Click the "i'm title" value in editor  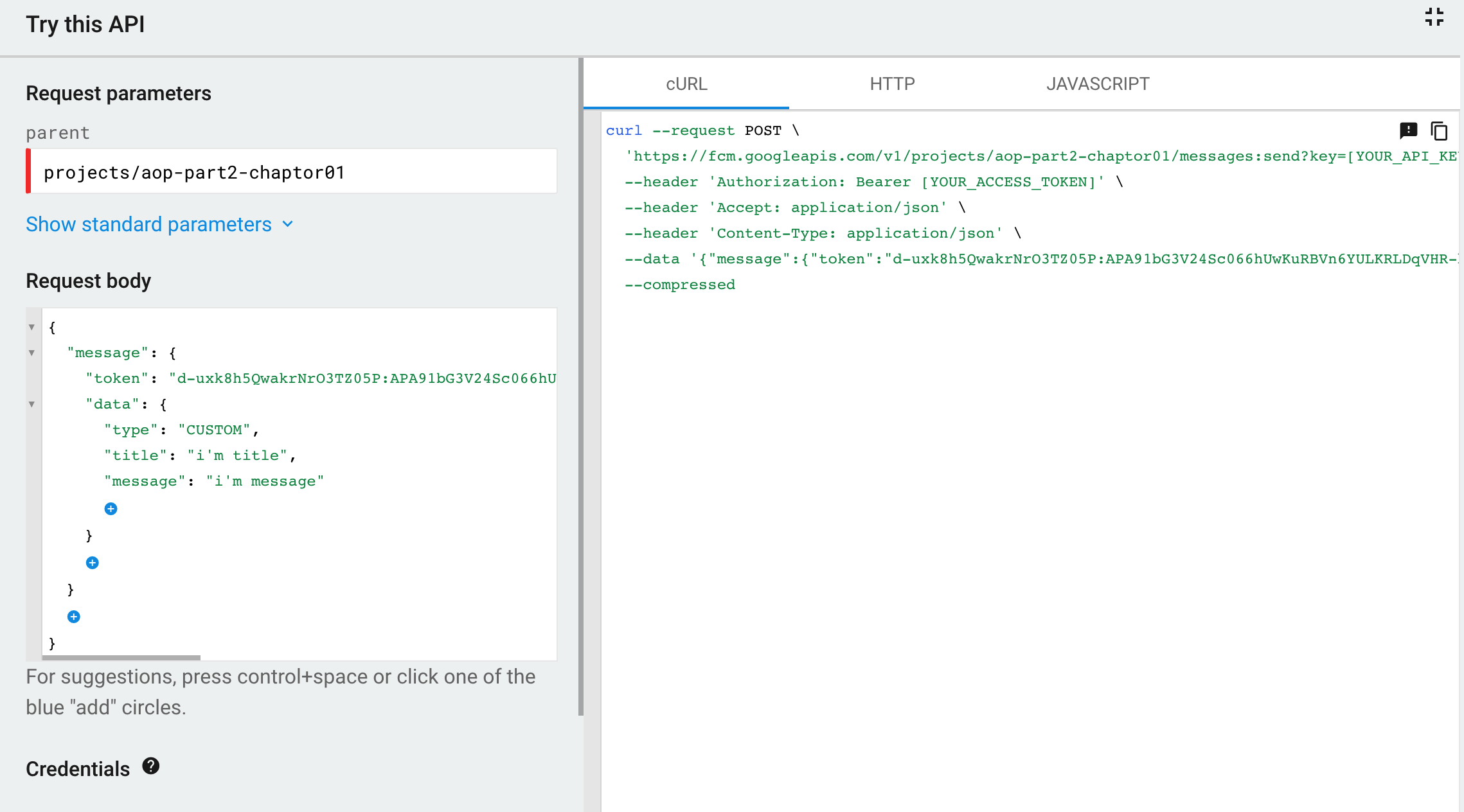[x=237, y=455]
